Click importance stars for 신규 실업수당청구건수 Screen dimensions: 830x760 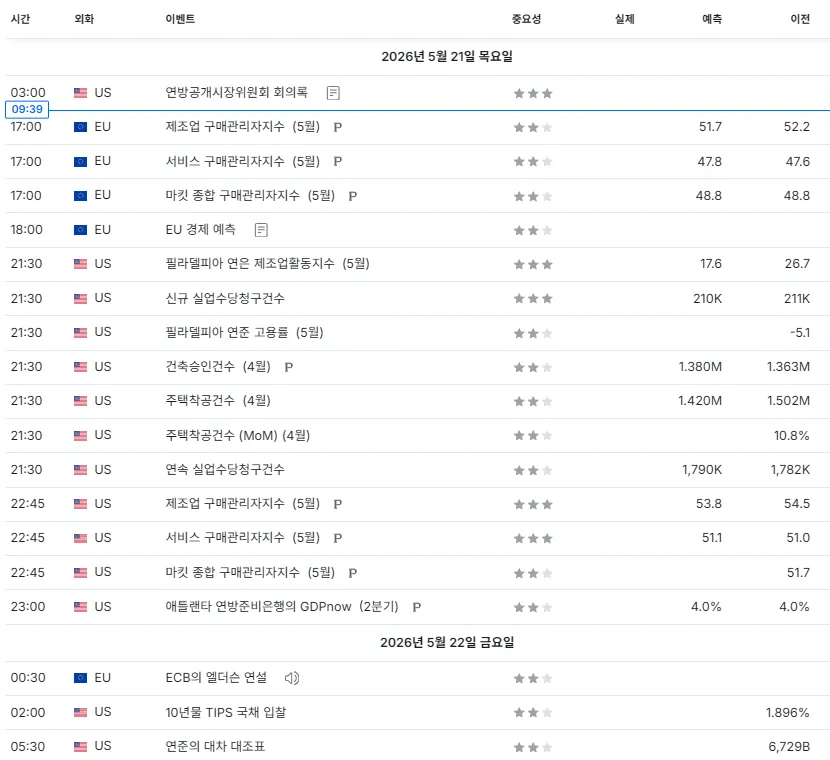(x=533, y=298)
